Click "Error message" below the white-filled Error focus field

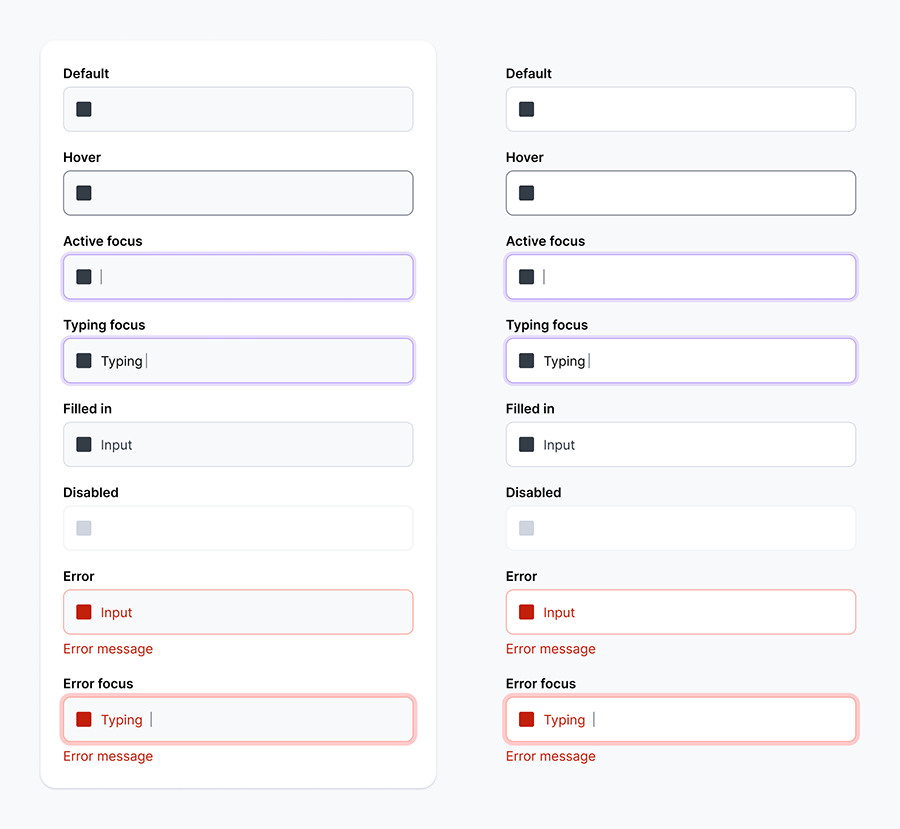pyautogui.click(x=551, y=756)
